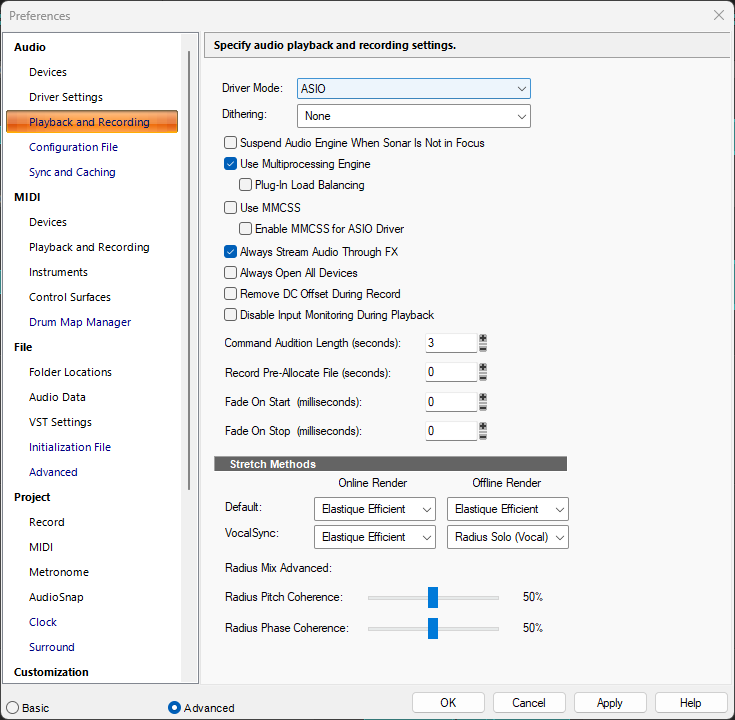Open Initialization File page
Image resolution: width=735 pixels, height=720 pixels.
tap(70, 447)
